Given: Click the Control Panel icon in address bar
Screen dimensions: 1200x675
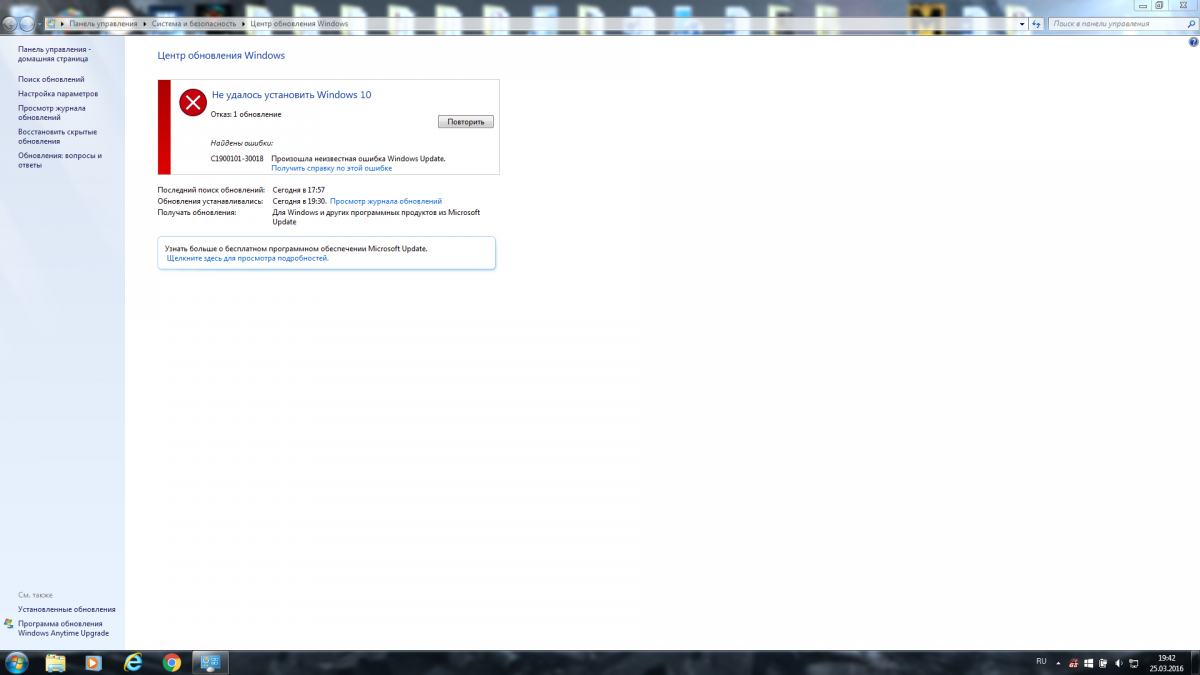Looking at the screenshot, I should click(50, 23).
